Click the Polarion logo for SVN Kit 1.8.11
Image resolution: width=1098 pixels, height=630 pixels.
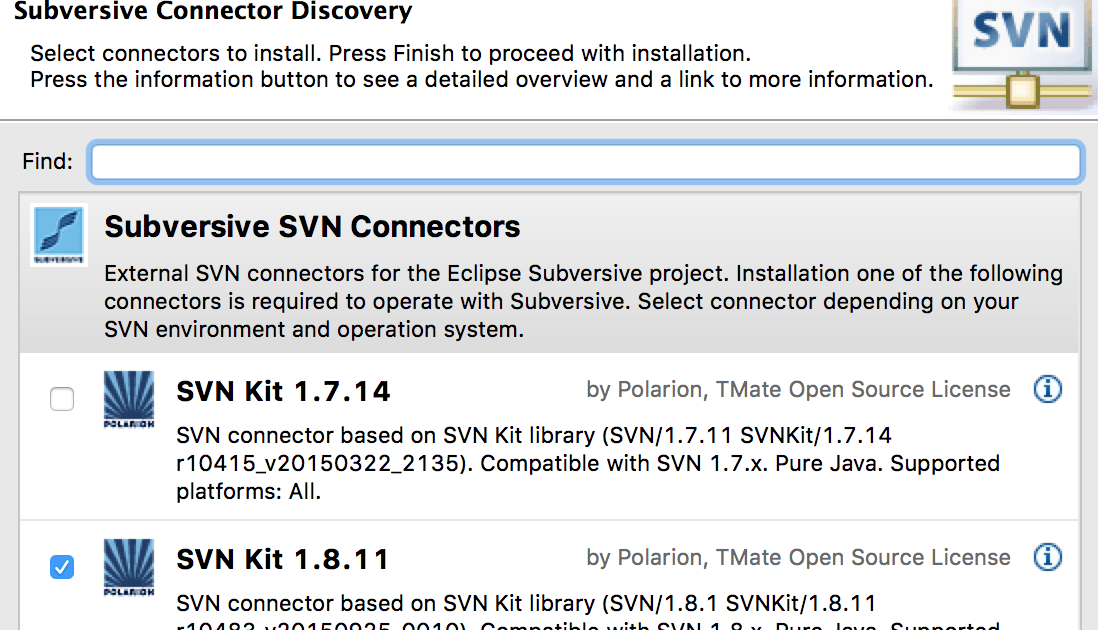tap(129, 567)
